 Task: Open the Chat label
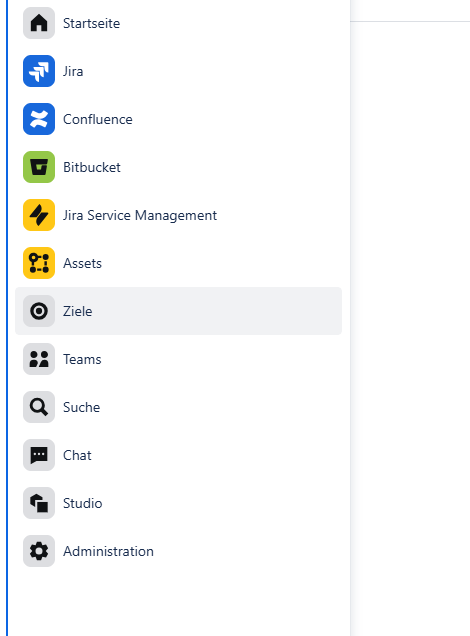coord(77,455)
